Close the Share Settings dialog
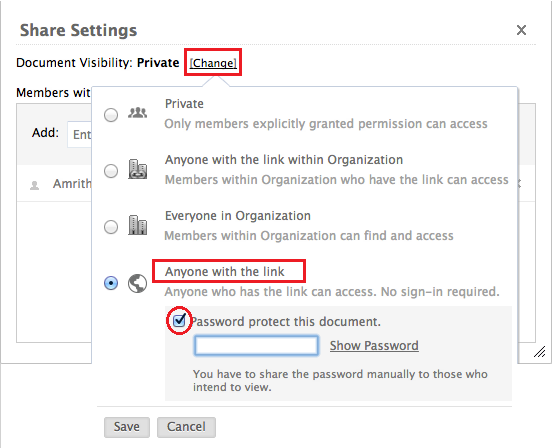This screenshot has height=448, width=552. pyautogui.click(x=521, y=30)
